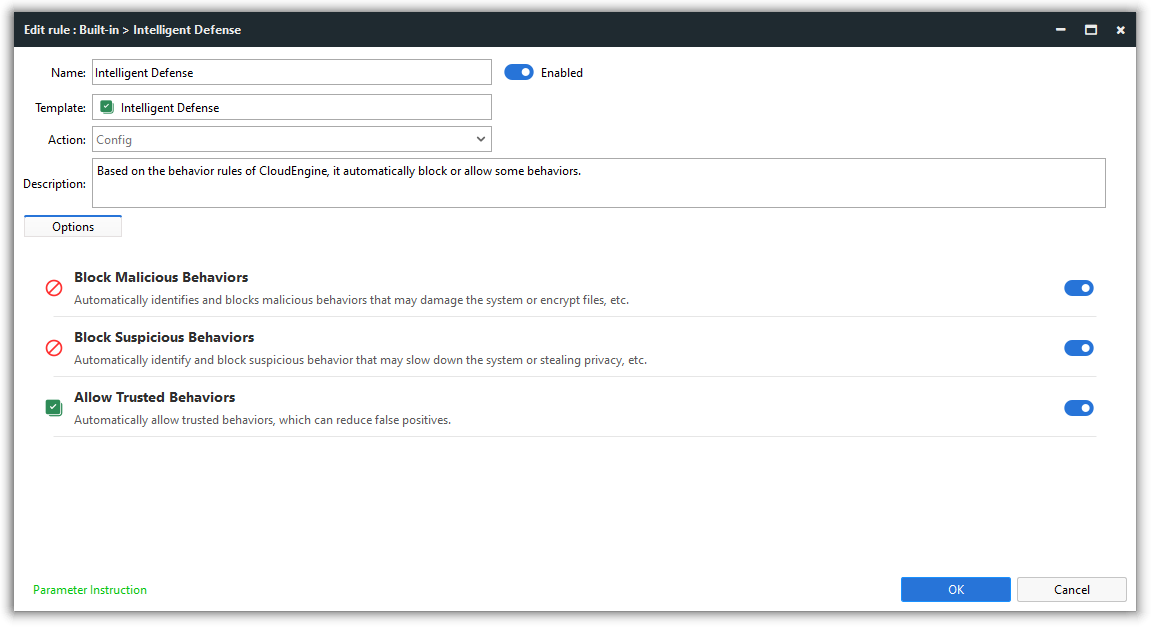Turn off the Block Suspicious Behaviors switch
Image resolution: width=1151 pixels, height=630 pixels.
point(1078,348)
